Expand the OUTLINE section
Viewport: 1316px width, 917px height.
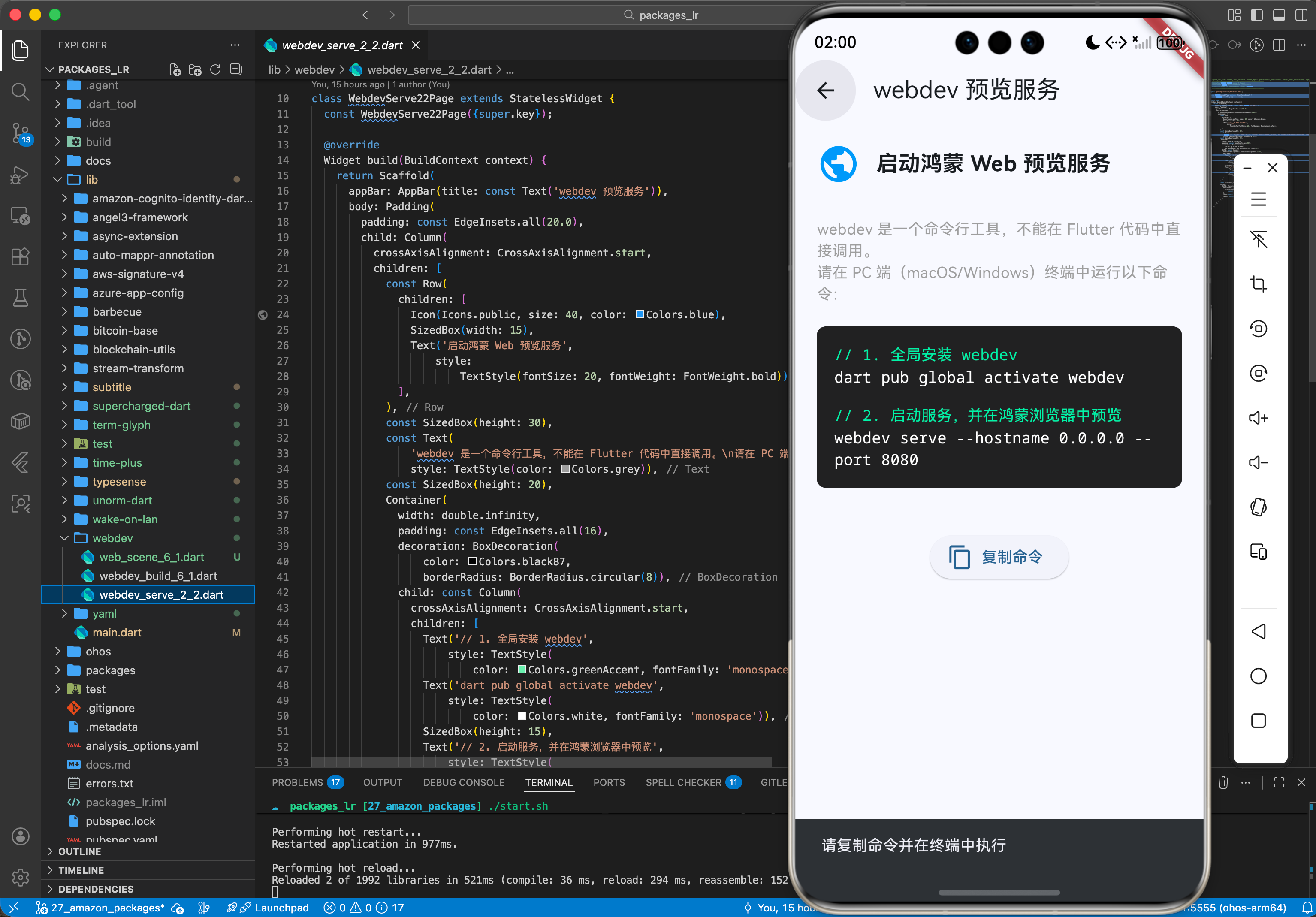(148, 852)
